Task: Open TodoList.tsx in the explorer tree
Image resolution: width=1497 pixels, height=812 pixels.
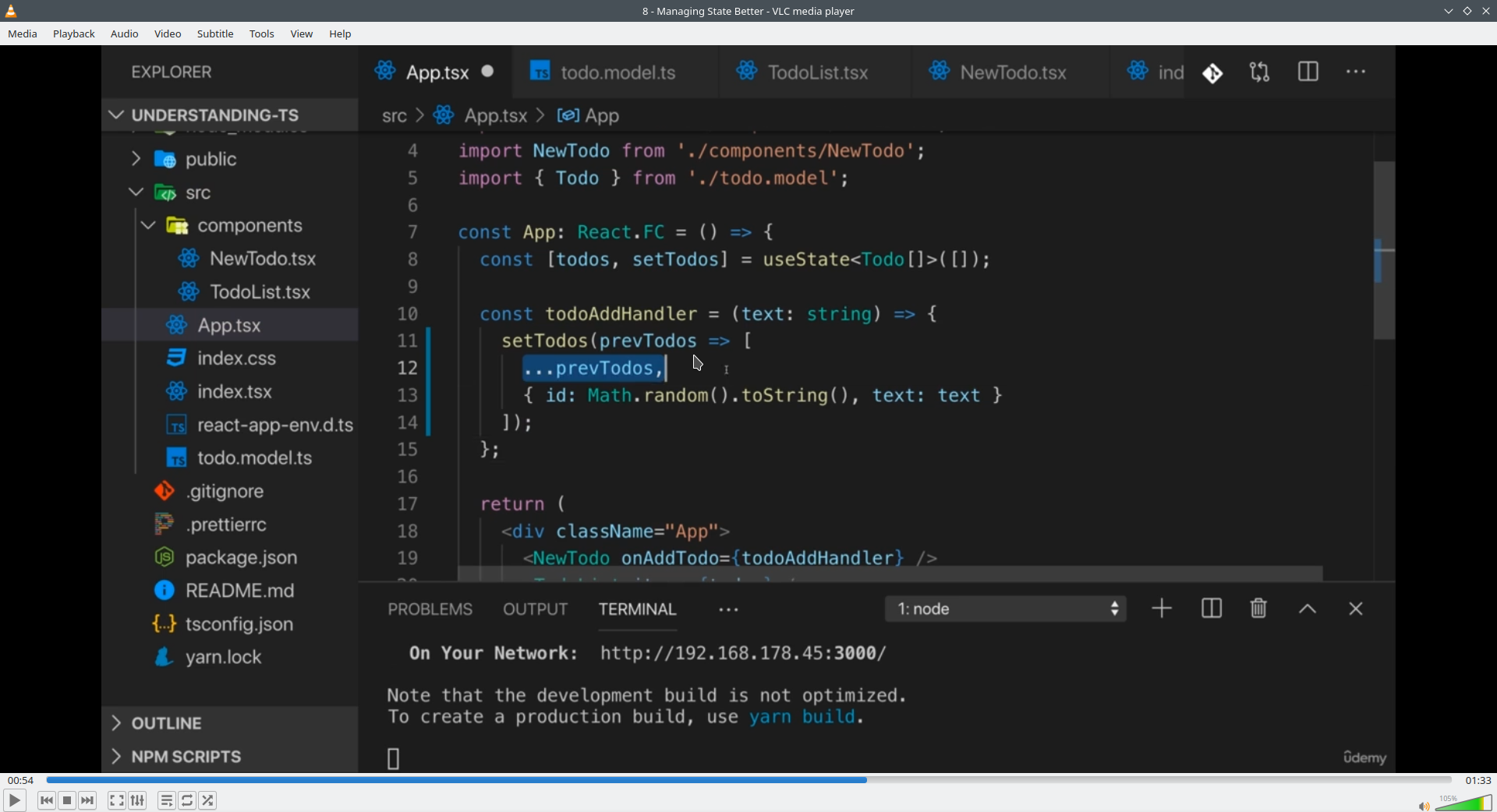Action: pos(230,292)
